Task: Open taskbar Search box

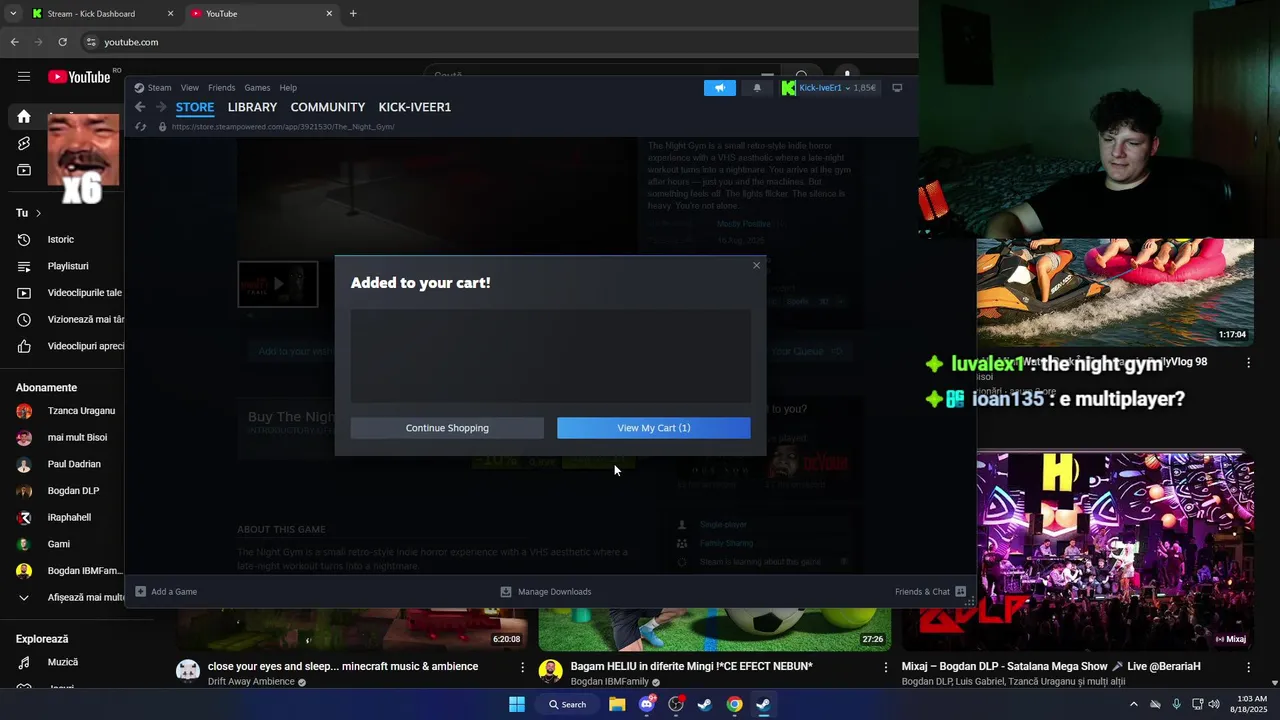Action: (x=568, y=704)
